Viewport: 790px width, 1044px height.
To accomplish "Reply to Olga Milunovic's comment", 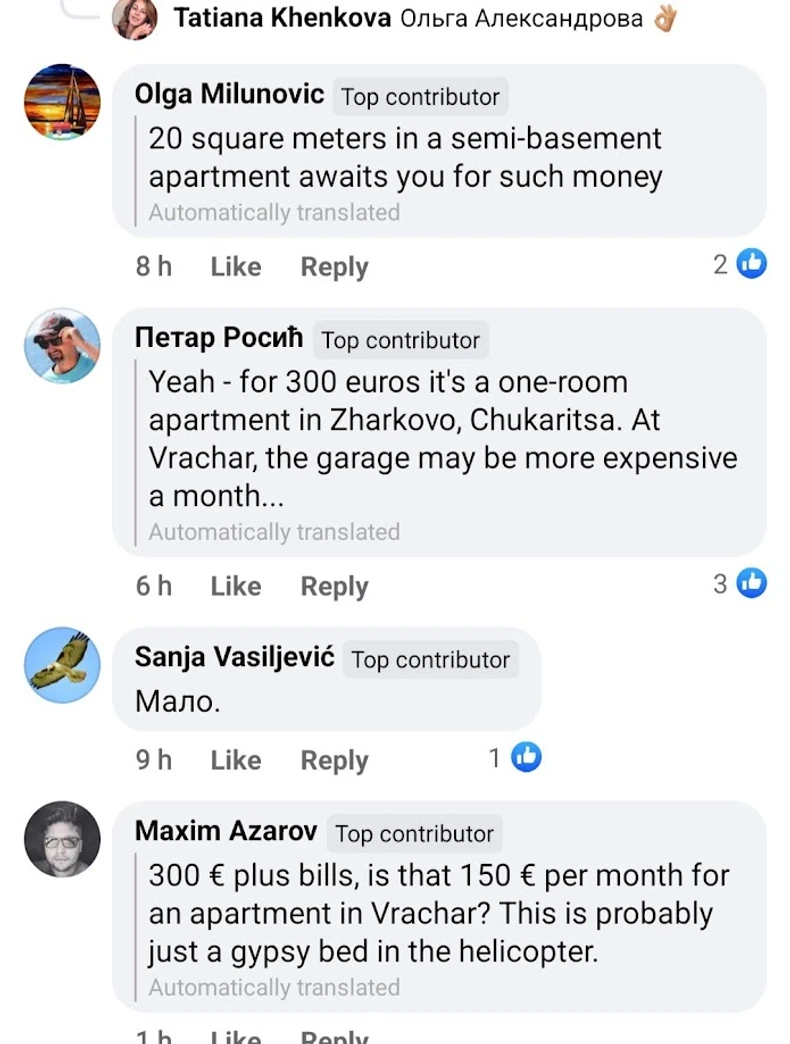I will [334, 267].
